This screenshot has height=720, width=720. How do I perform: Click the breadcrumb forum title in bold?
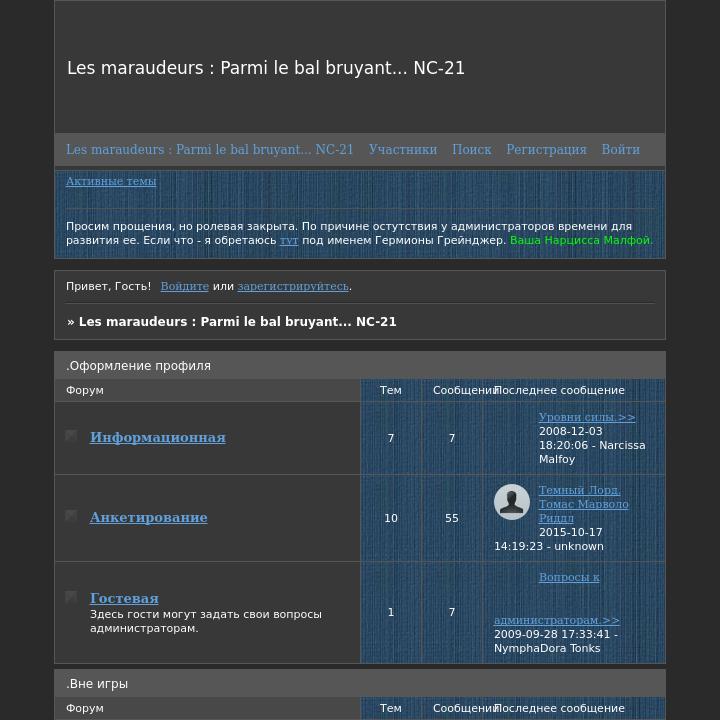237,322
